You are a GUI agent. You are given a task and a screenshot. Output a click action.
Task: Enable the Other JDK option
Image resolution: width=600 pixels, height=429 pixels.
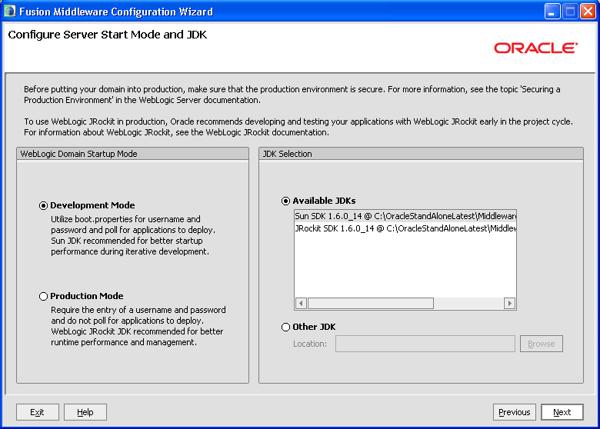(287, 327)
